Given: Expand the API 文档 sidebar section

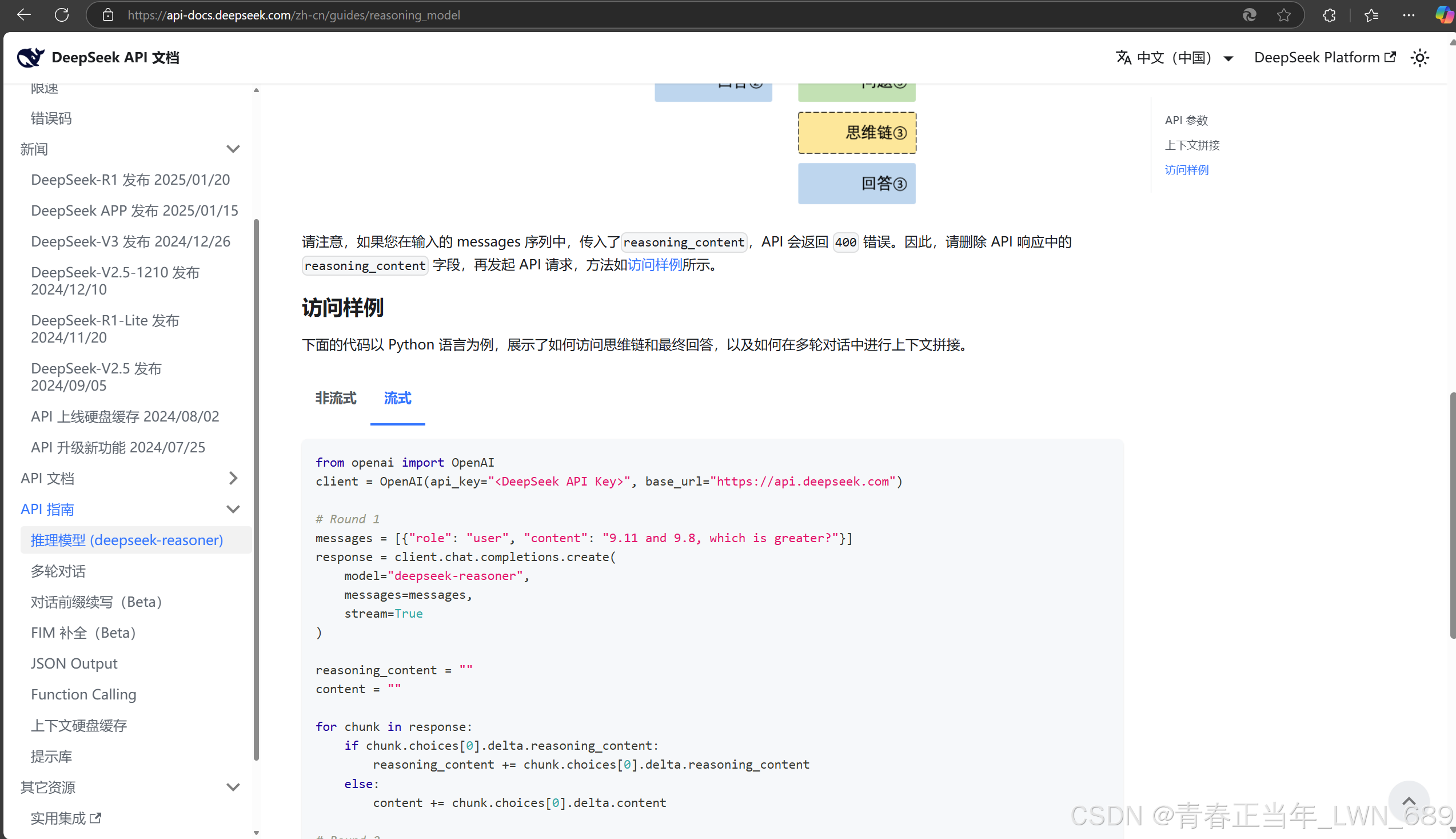Looking at the screenshot, I should (233, 478).
